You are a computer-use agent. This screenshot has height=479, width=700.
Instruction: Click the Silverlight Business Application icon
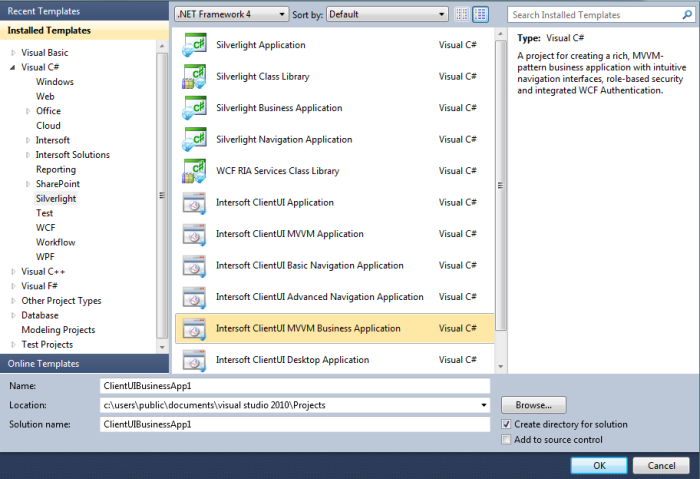[194, 108]
